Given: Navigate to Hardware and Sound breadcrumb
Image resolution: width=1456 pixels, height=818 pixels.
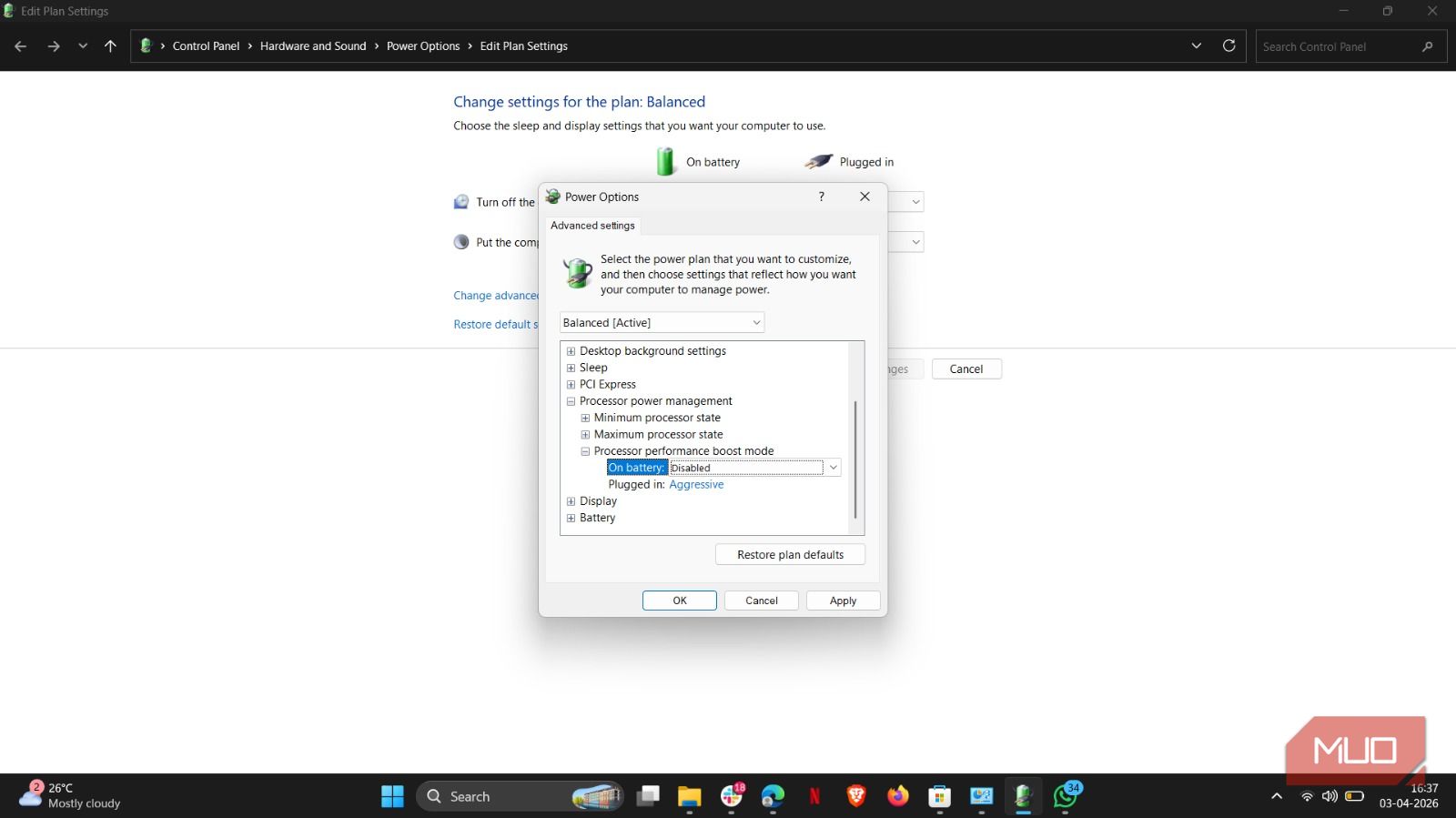Looking at the screenshot, I should [313, 46].
